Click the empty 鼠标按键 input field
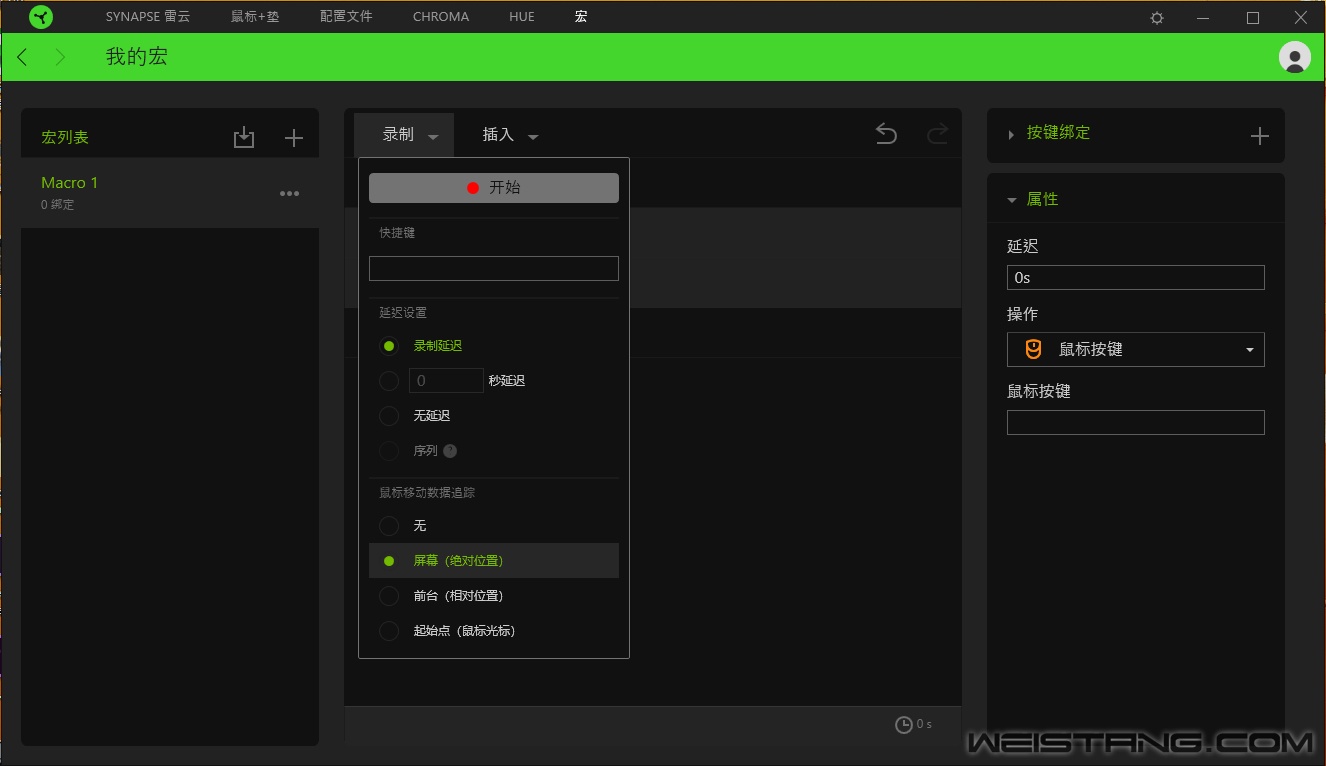The height and width of the screenshot is (766, 1326). pos(1135,422)
